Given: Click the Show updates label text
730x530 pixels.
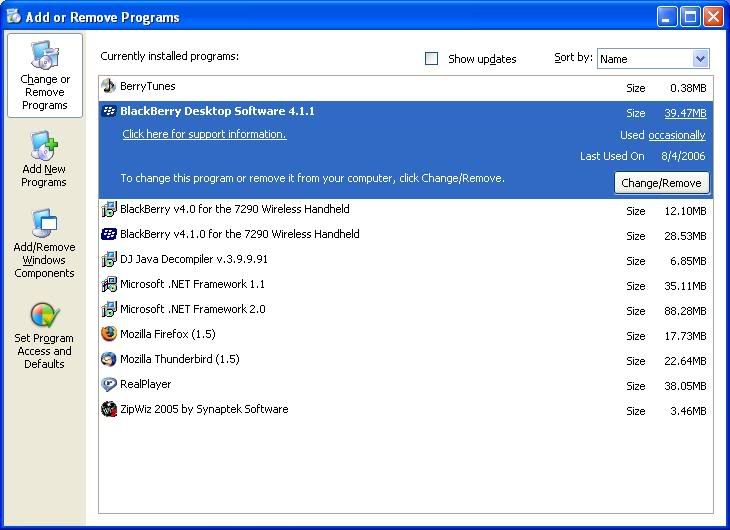Looking at the screenshot, I should [482, 59].
